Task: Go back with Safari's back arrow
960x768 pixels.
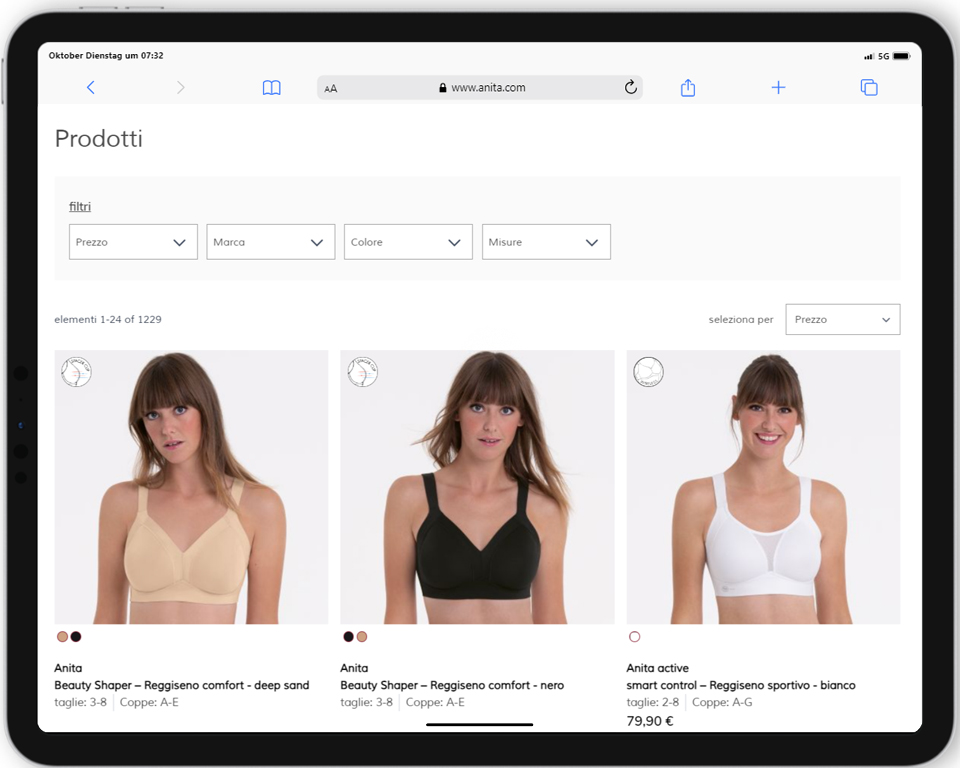Action: (91, 88)
